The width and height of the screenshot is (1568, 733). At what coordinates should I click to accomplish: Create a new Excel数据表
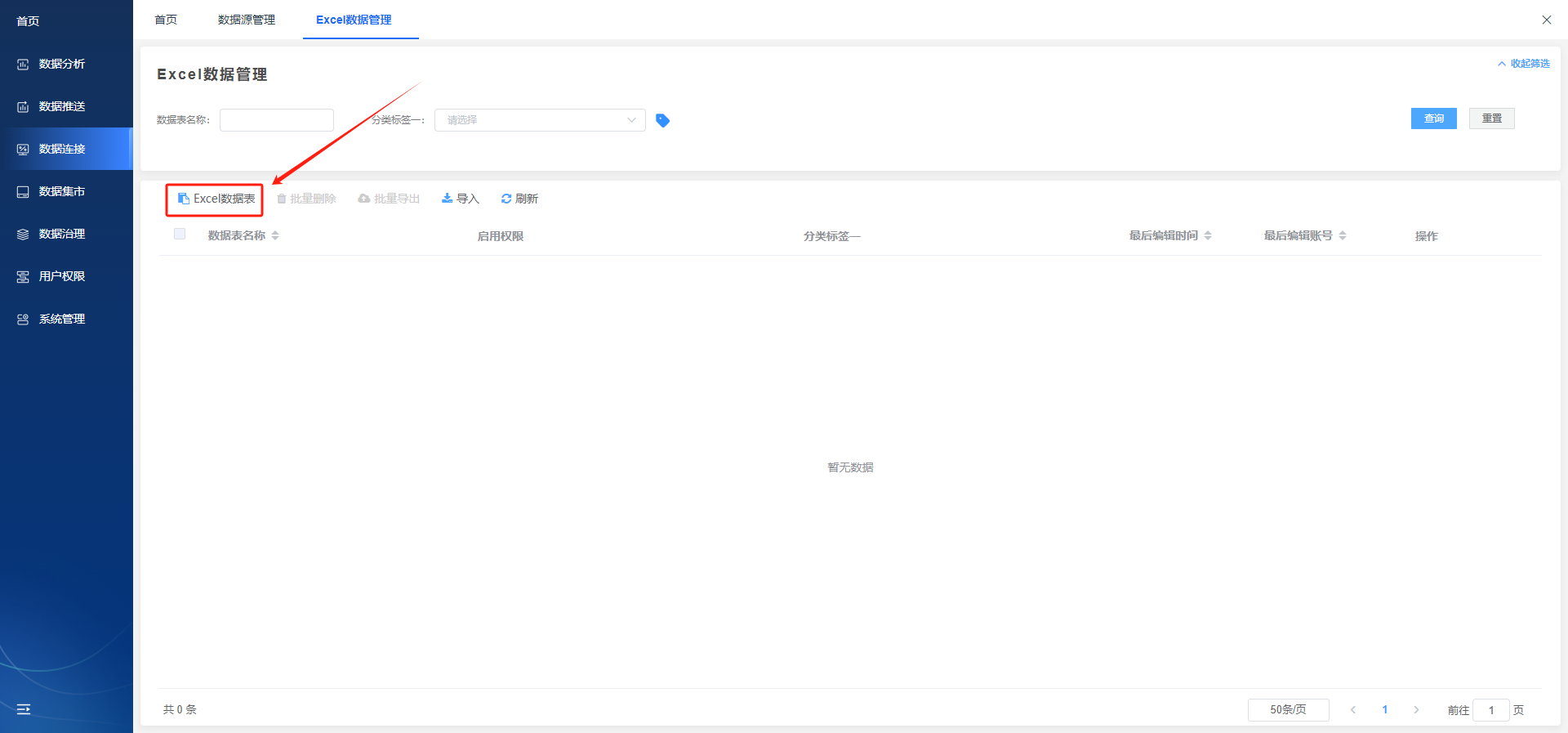point(216,199)
